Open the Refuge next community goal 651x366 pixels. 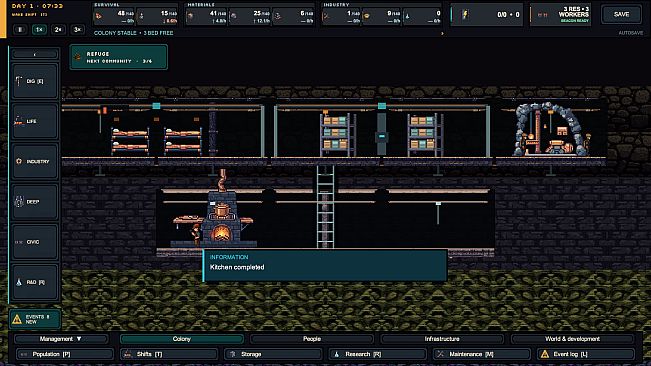[x=119, y=57]
